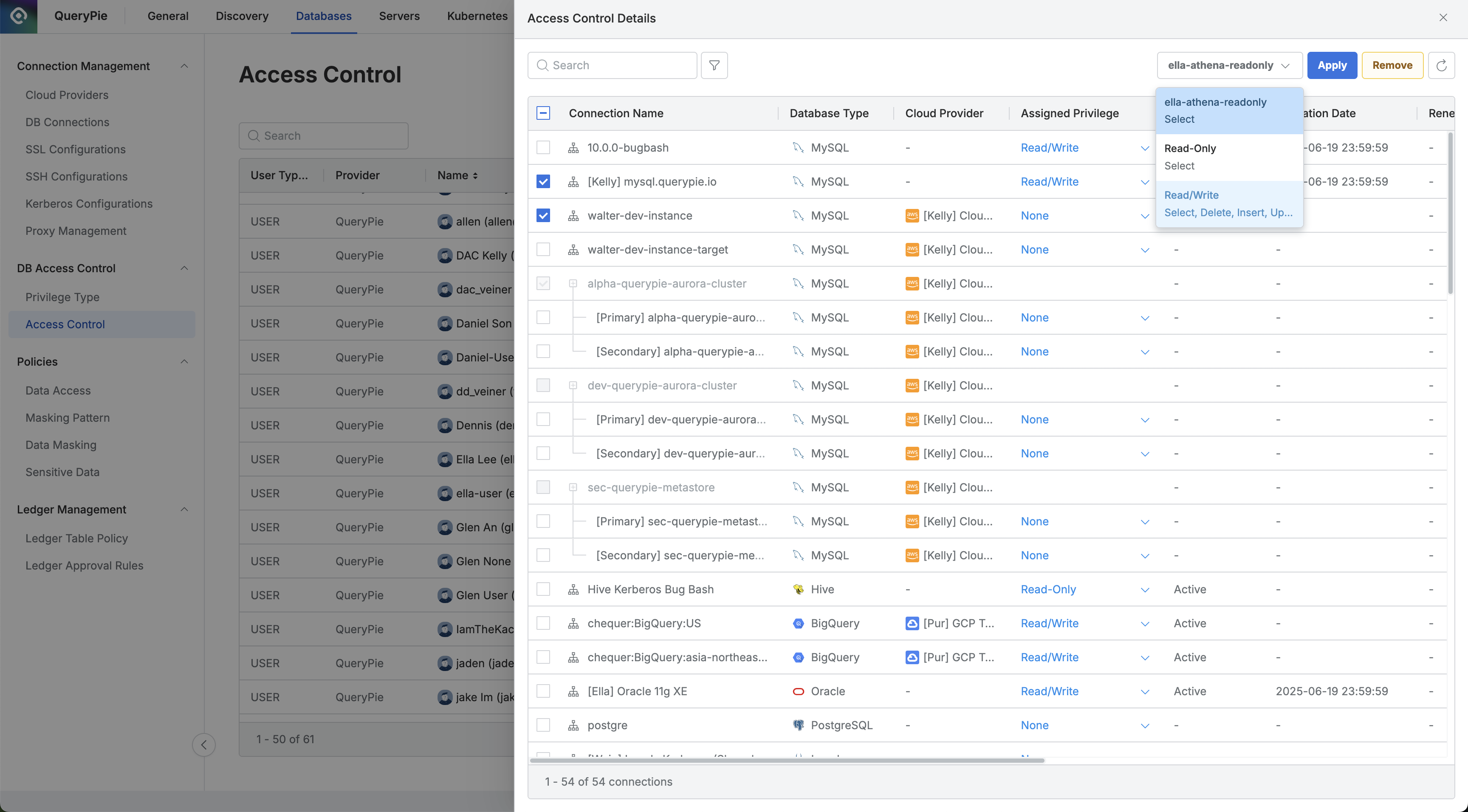Viewport: 1468px width, 812px height.
Task: Collapse the alpha-querypie-aurora-cluster tree node
Action: point(573,284)
